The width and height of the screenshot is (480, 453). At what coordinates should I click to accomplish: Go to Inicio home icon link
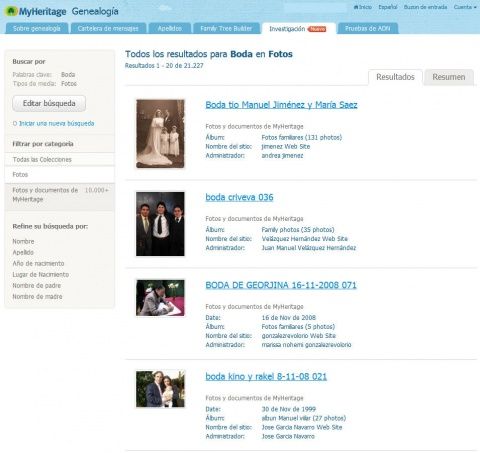coord(362,7)
